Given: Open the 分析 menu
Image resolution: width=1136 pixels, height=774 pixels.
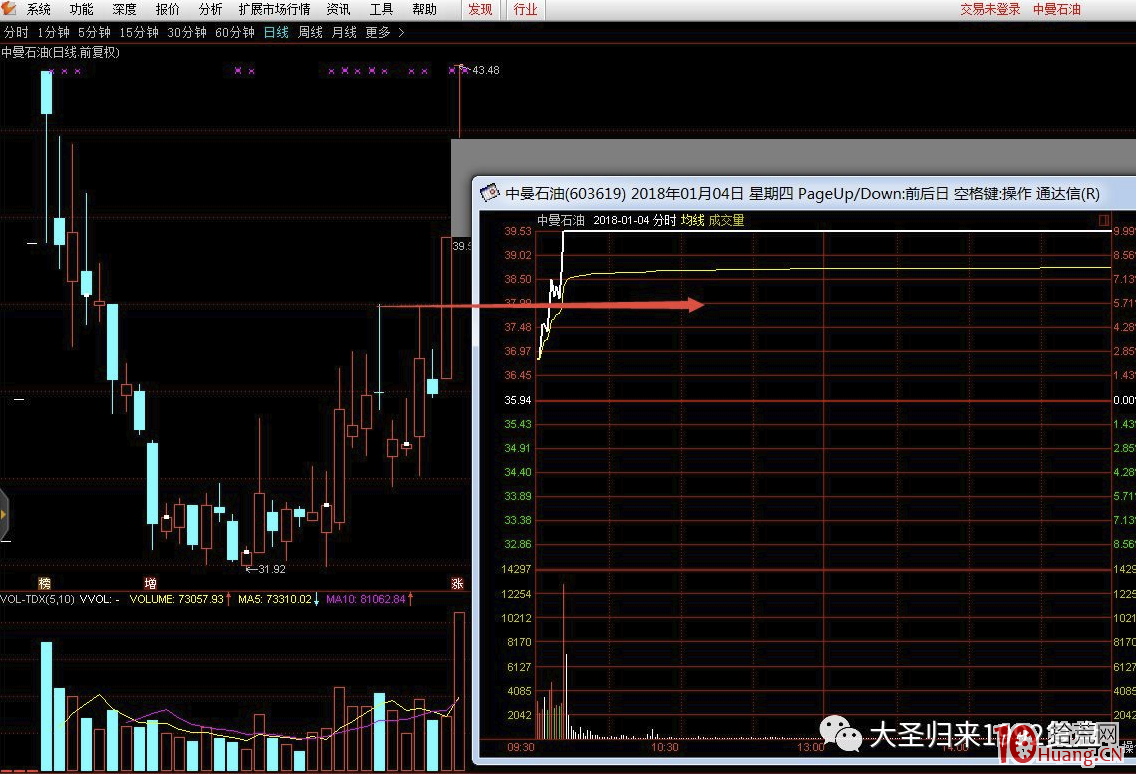Looking at the screenshot, I should [x=210, y=9].
